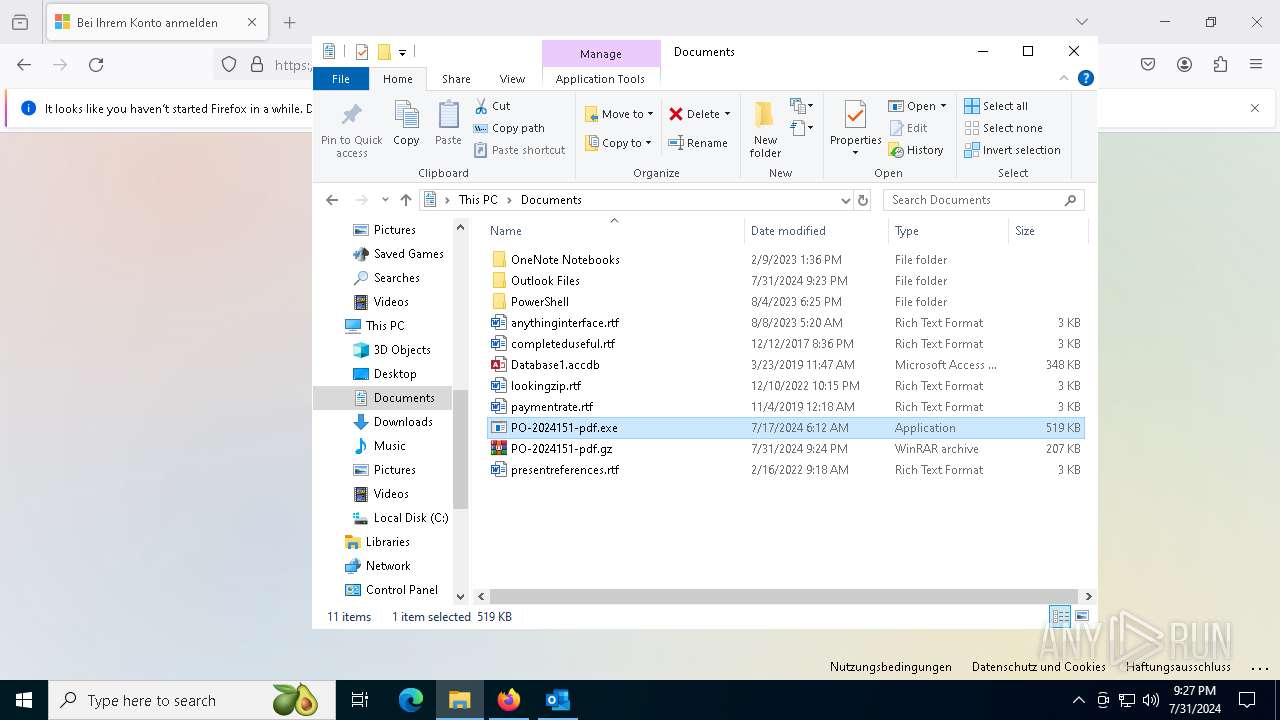1280x720 pixels.
Task: Open Firefox application menu
Action: 1256,64
